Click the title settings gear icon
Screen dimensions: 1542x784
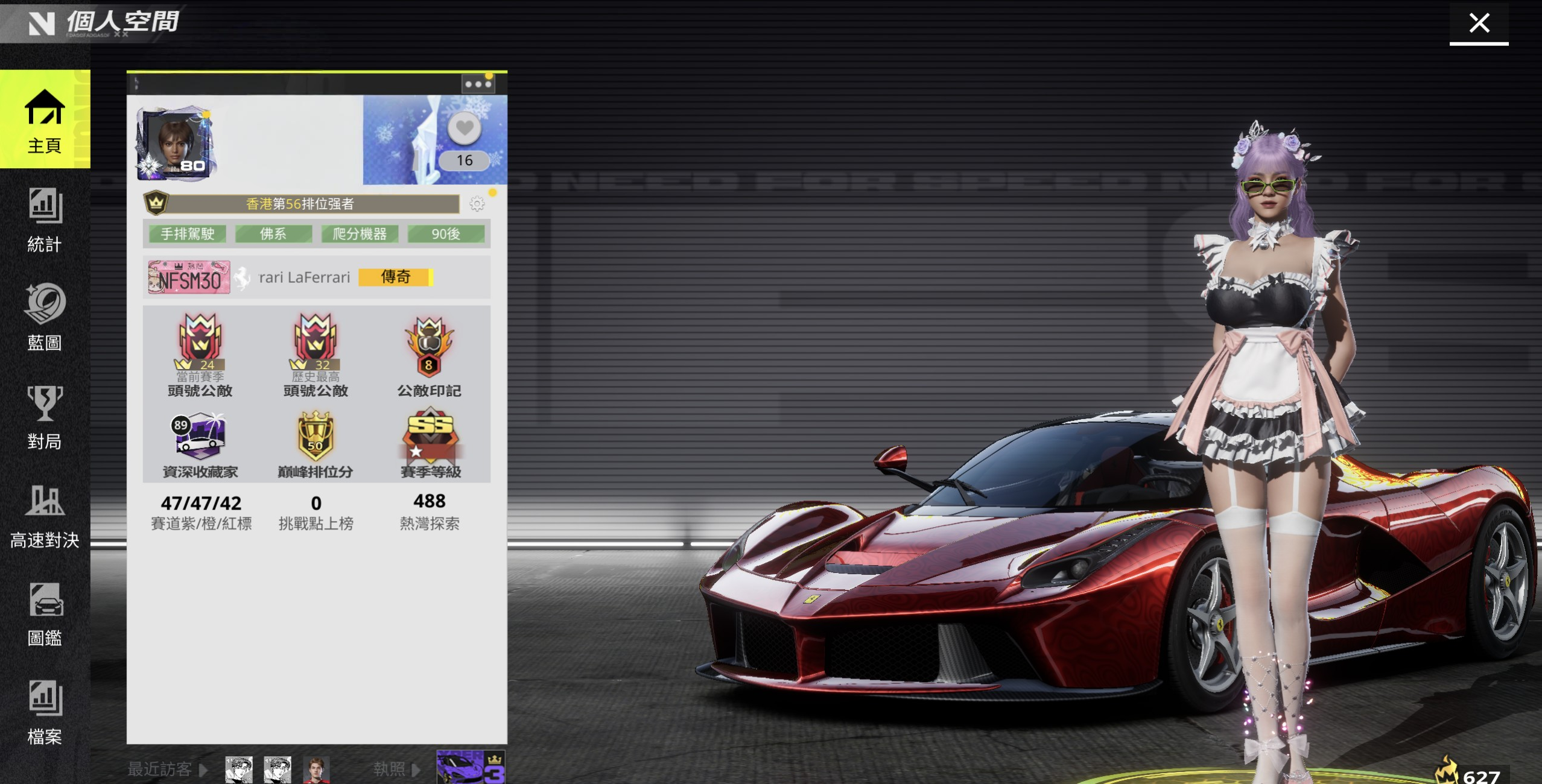tap(477, 204)
